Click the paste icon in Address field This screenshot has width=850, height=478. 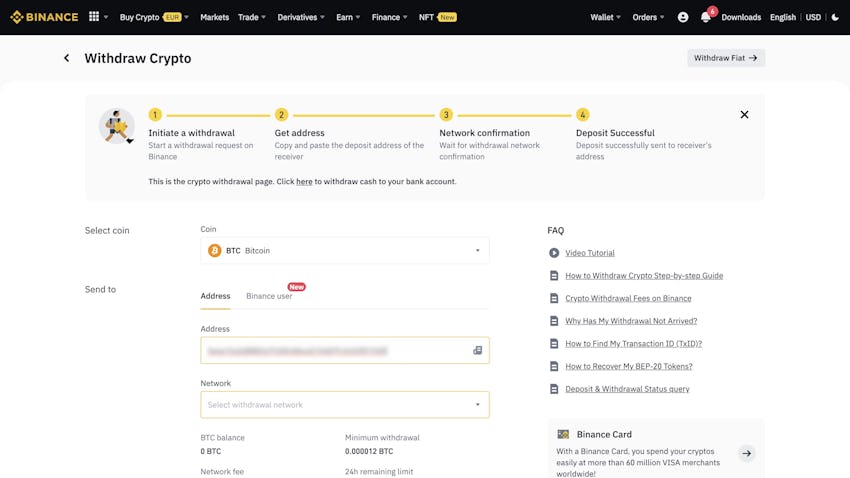478,351
